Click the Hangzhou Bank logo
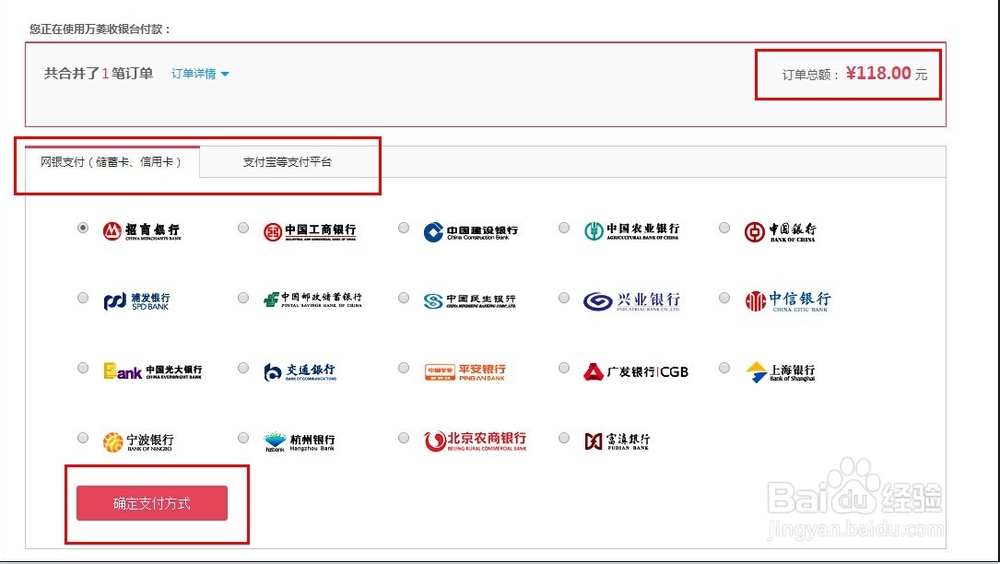This screenshot has width=1000, height=564. [299, 442]
